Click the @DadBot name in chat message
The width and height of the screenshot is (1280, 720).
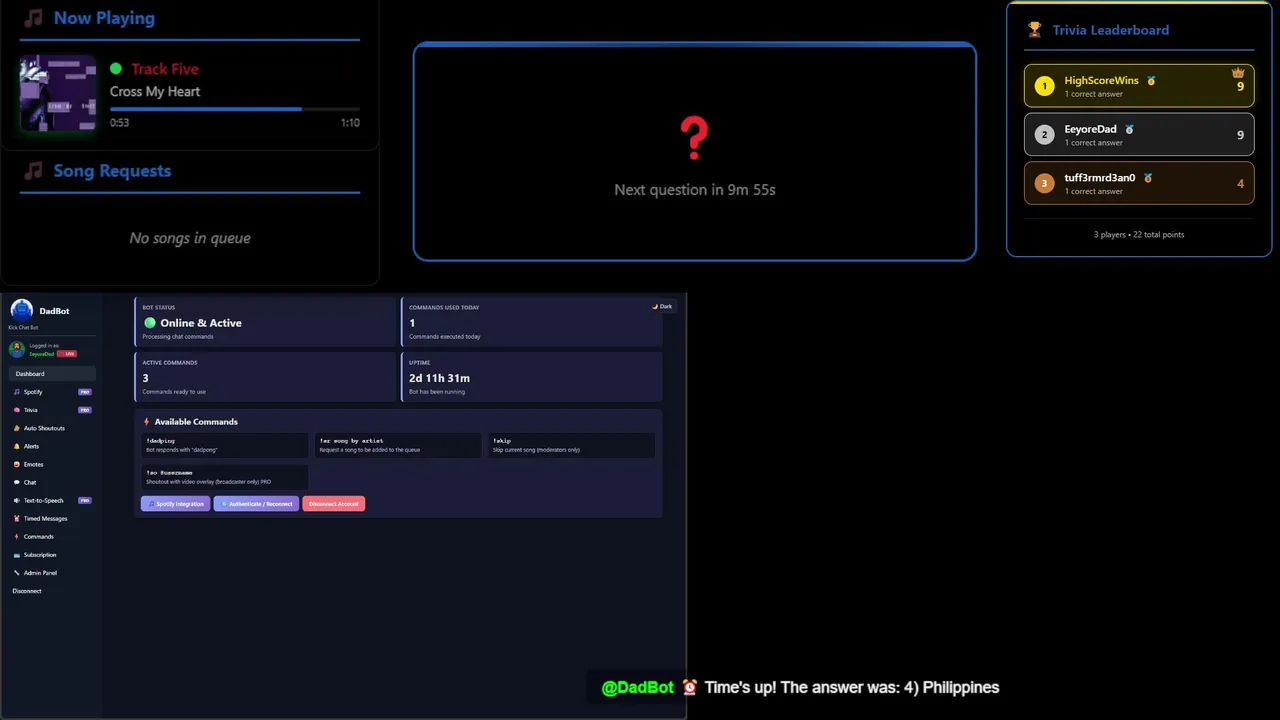tap(638, 687)
